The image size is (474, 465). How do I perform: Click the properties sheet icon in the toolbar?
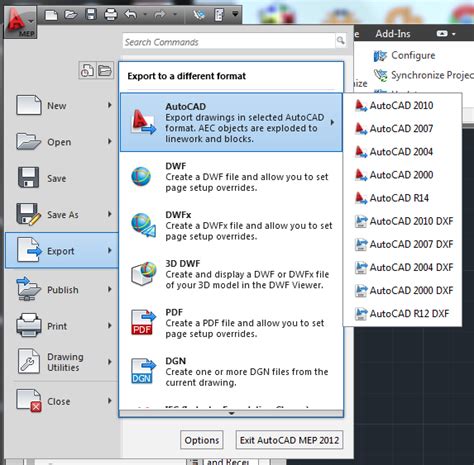[x=219, y=15]
